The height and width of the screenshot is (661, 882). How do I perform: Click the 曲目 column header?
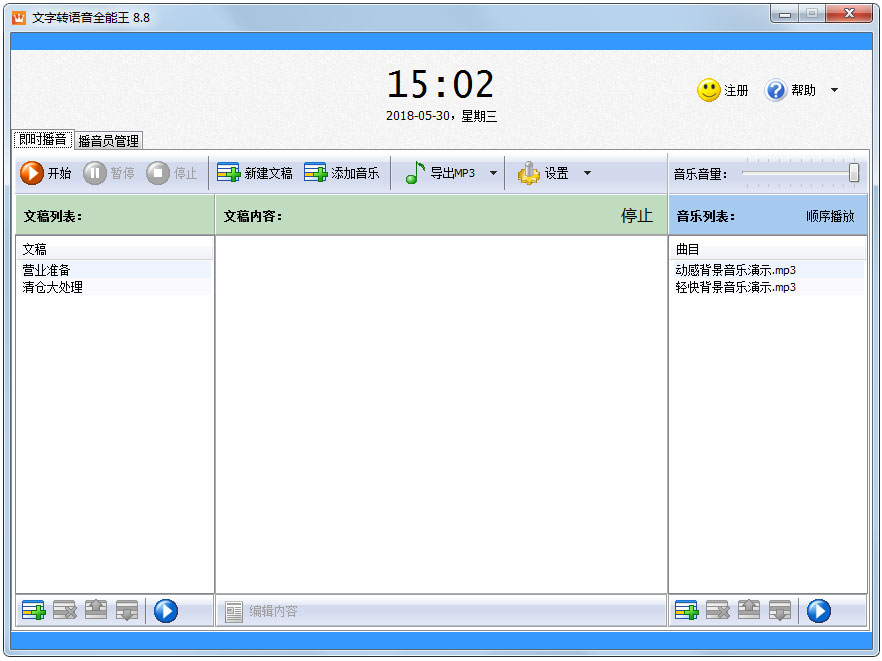coord(768,249)
